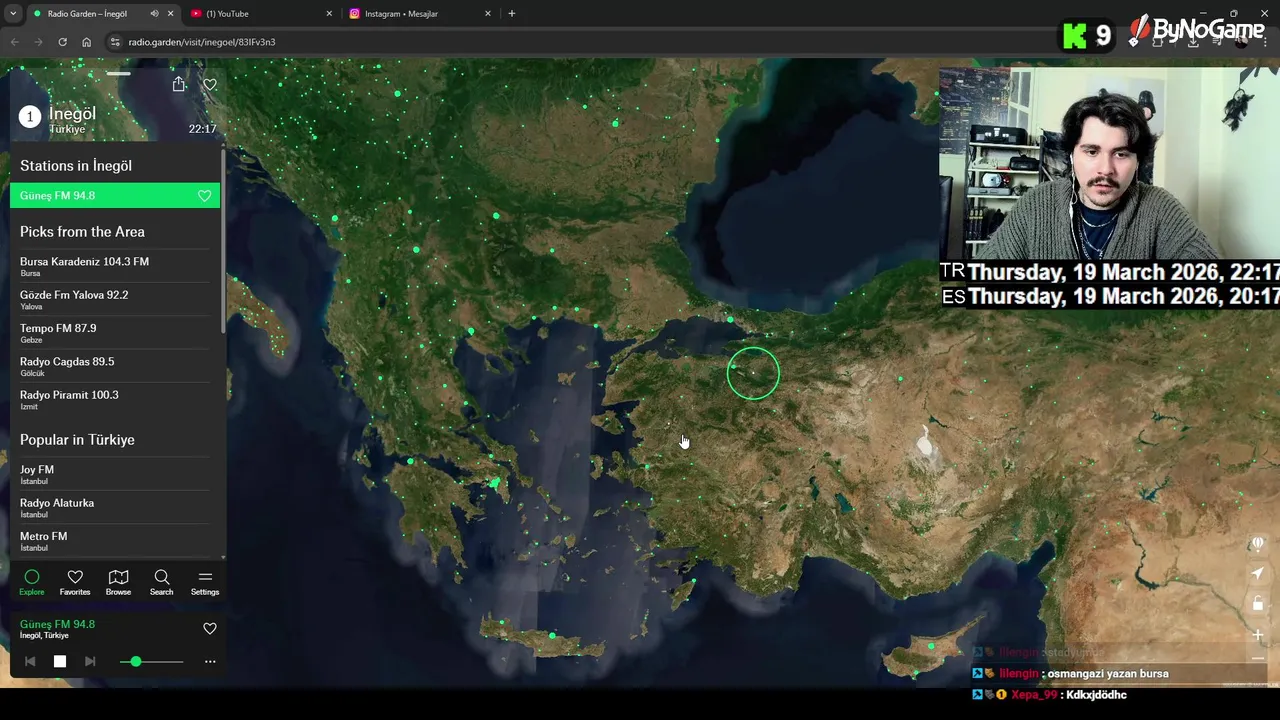1280x720 pixels.
Task: Close the Instagram tab
Action: 488,14
